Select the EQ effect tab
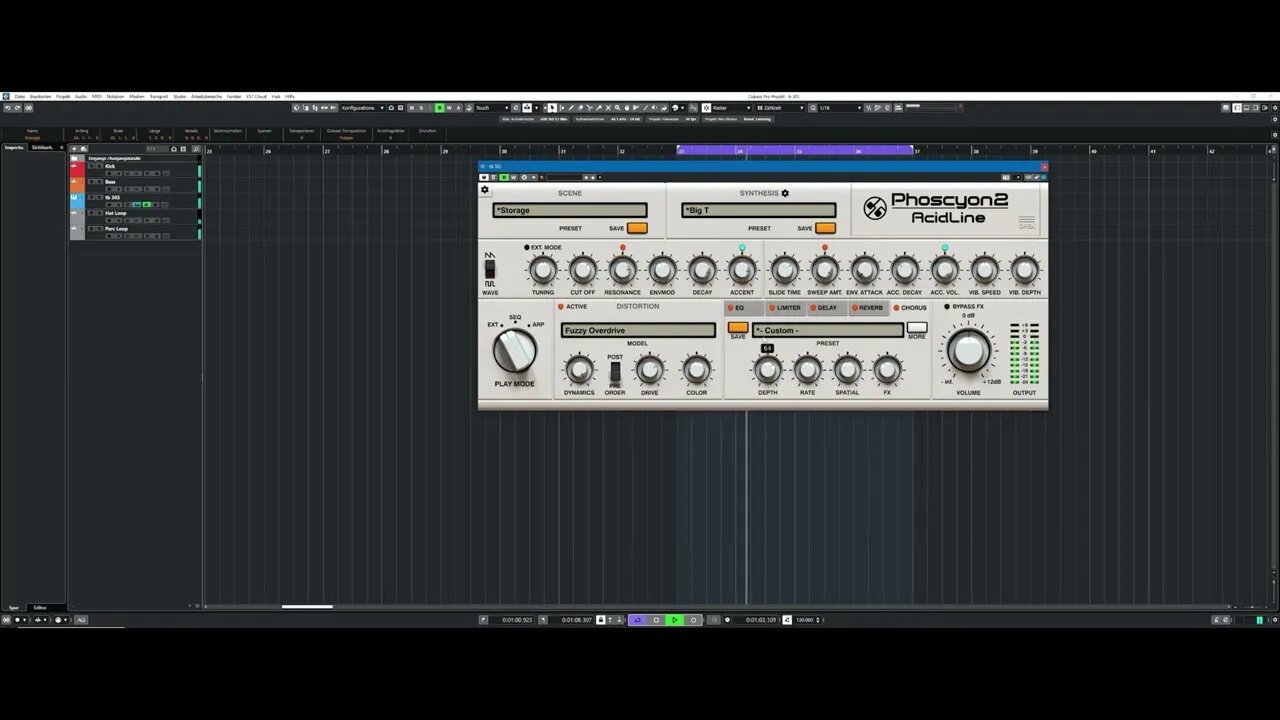 (743, 308)
